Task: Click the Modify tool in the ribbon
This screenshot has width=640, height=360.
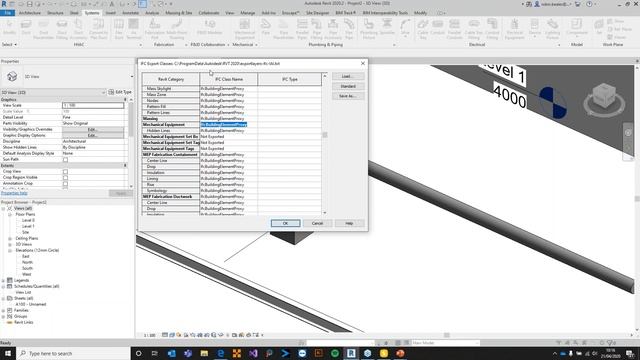Action: (9, 28)
